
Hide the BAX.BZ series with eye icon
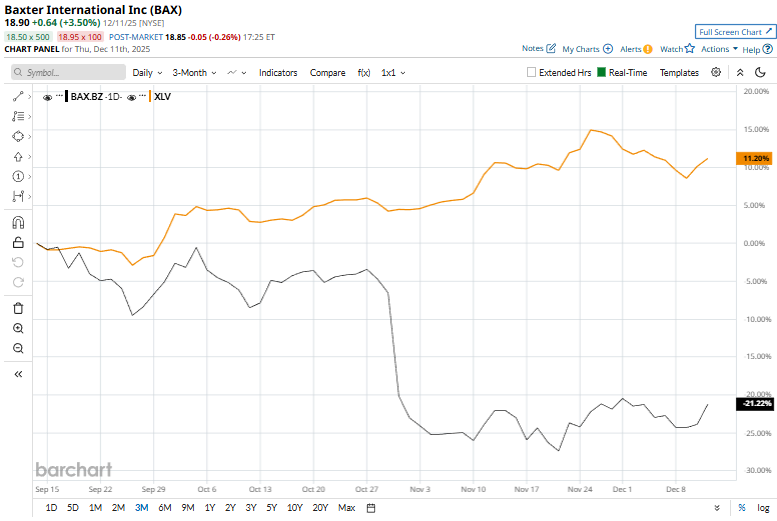tap(48, 97)
